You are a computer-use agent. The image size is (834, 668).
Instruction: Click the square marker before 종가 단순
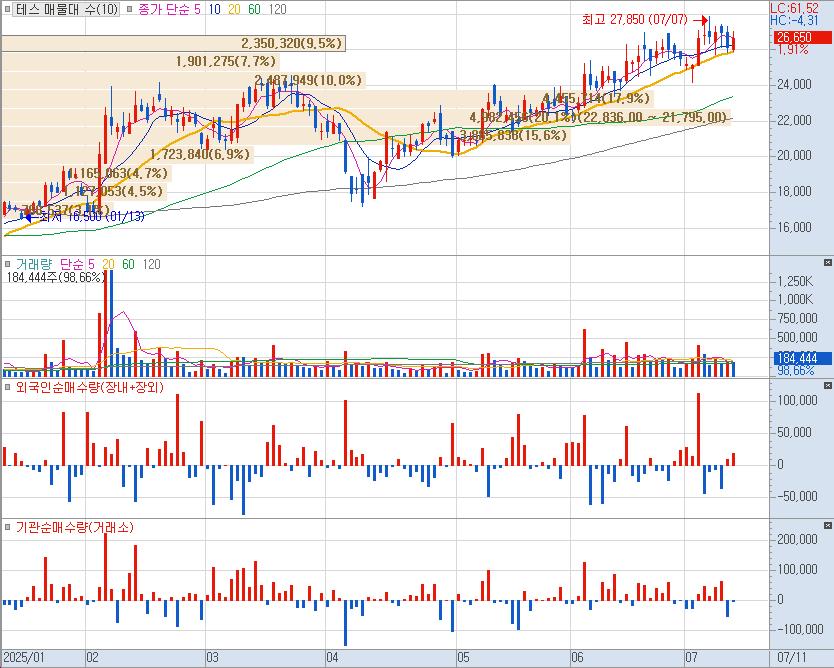pos(132,9)
